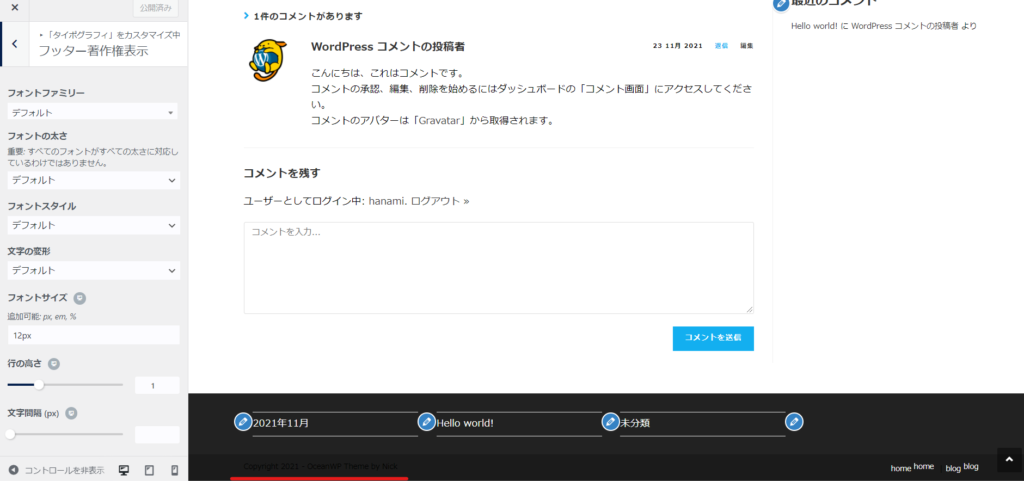The height and width of the screenshot is (481, 1024).
Task: Toggle responsive options icon beside フォントサイズ
Action: pos(80,298)
